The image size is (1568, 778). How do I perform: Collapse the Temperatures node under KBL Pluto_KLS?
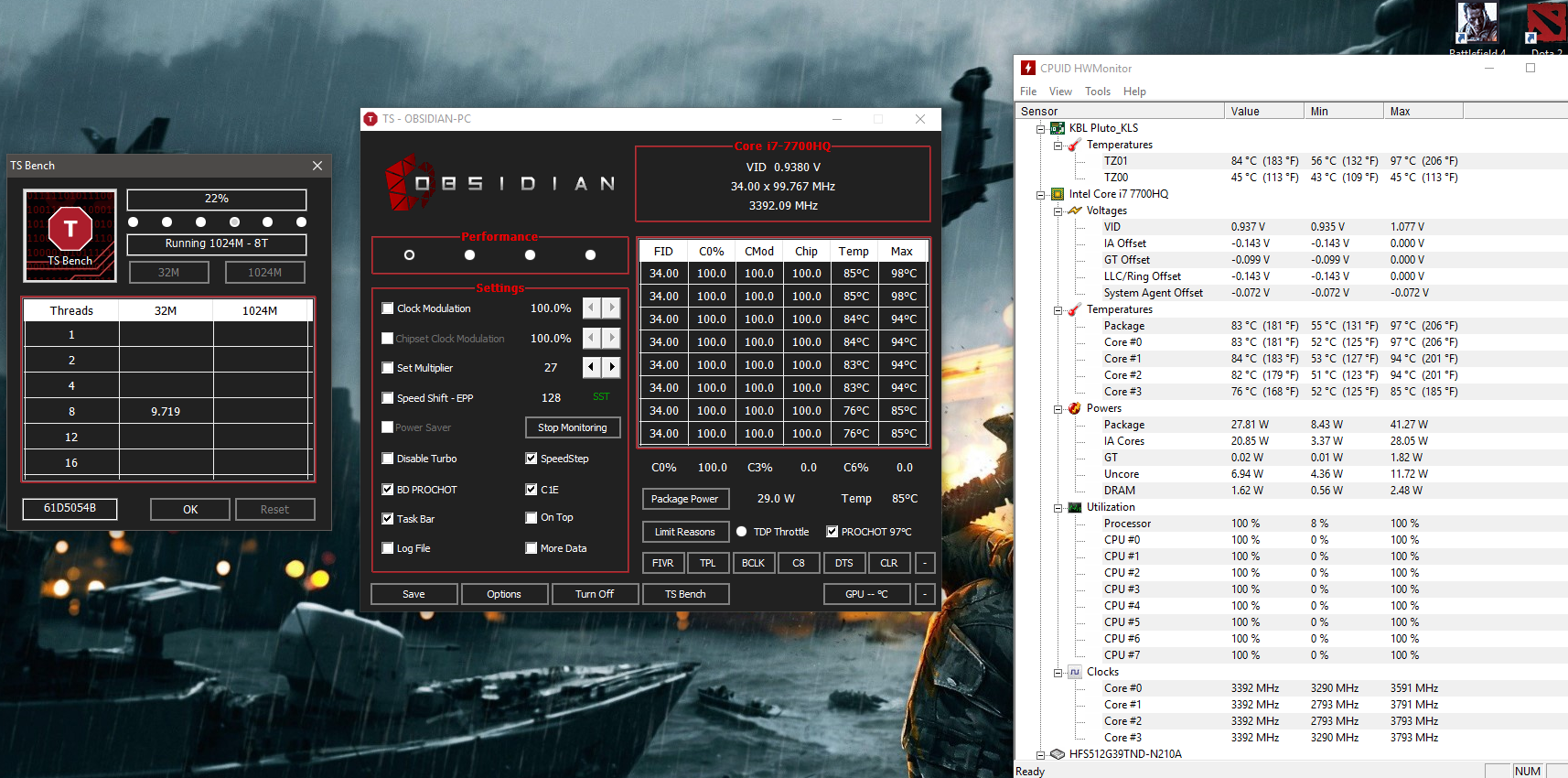pos(1058,145)
